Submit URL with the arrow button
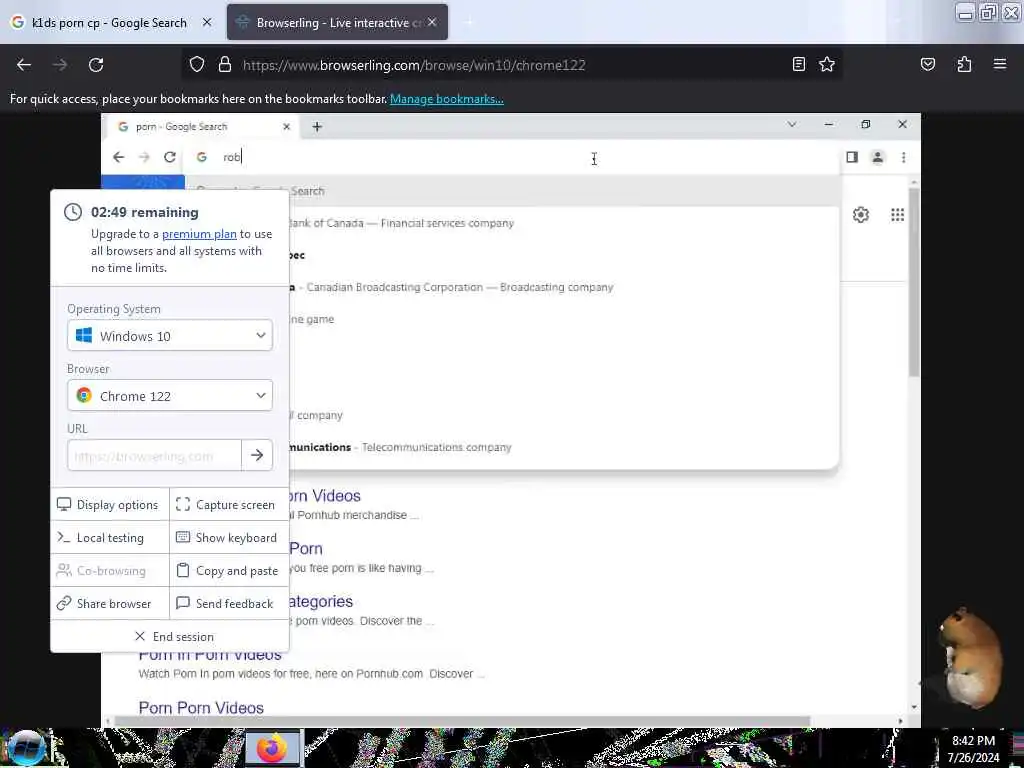 click(x=257, y=455)
